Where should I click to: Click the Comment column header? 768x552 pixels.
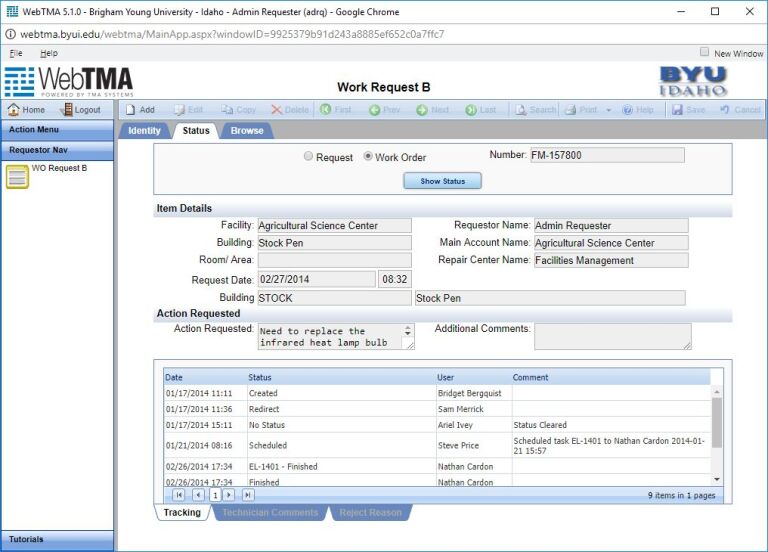[x=530, y=377]
